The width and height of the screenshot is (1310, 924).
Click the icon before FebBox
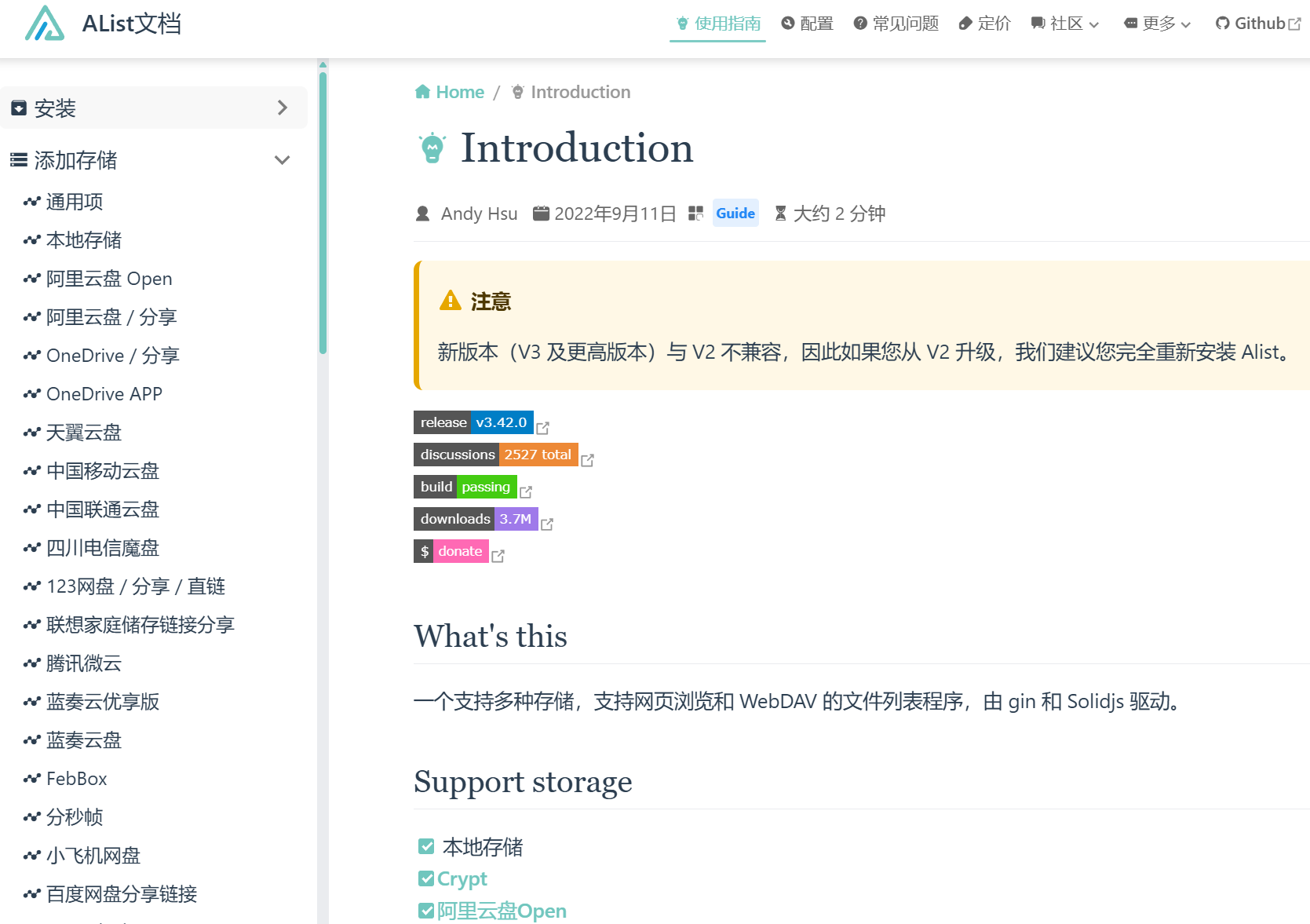coord(32,779)
